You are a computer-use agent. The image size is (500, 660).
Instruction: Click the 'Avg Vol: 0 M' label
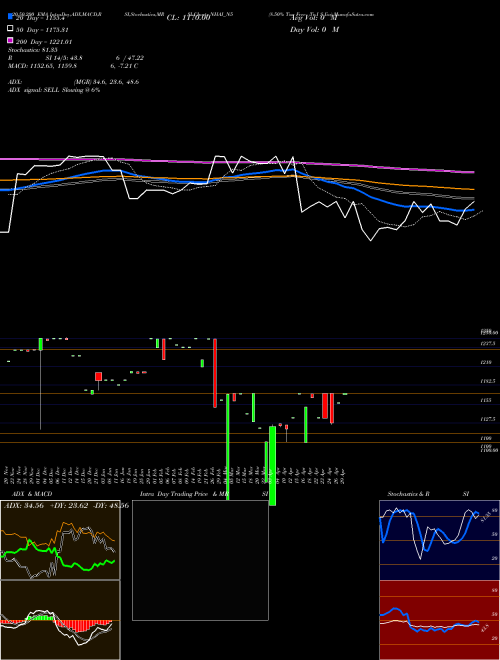click(x=313, y=18)
